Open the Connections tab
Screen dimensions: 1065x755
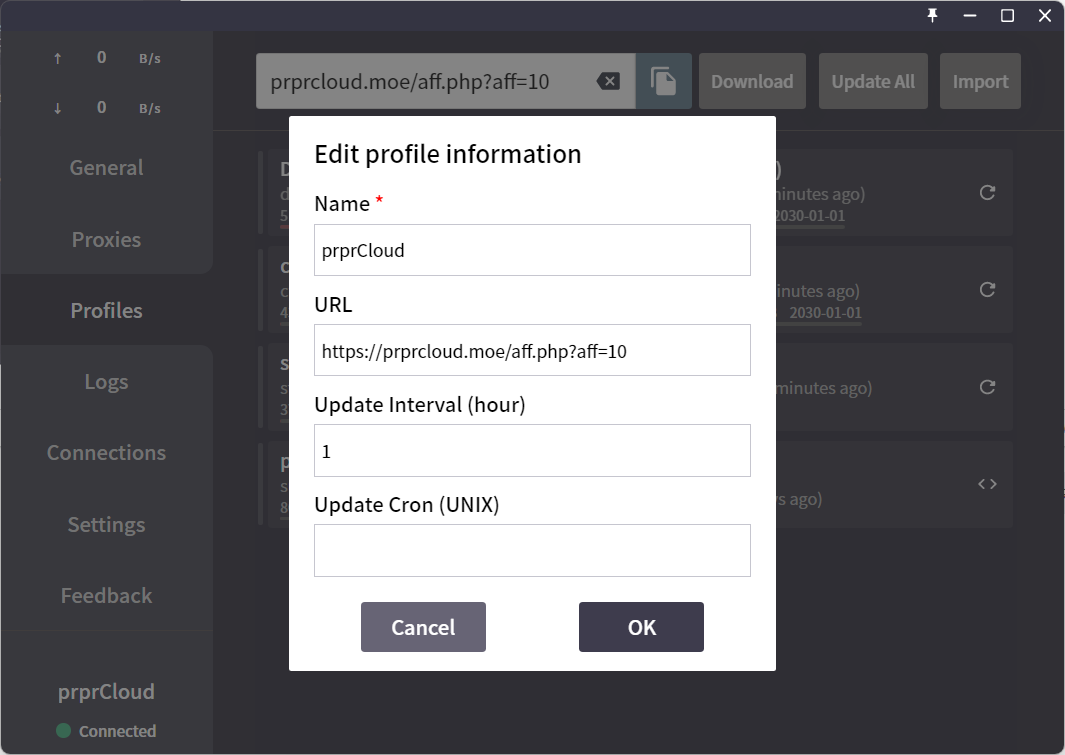point(106,453)
